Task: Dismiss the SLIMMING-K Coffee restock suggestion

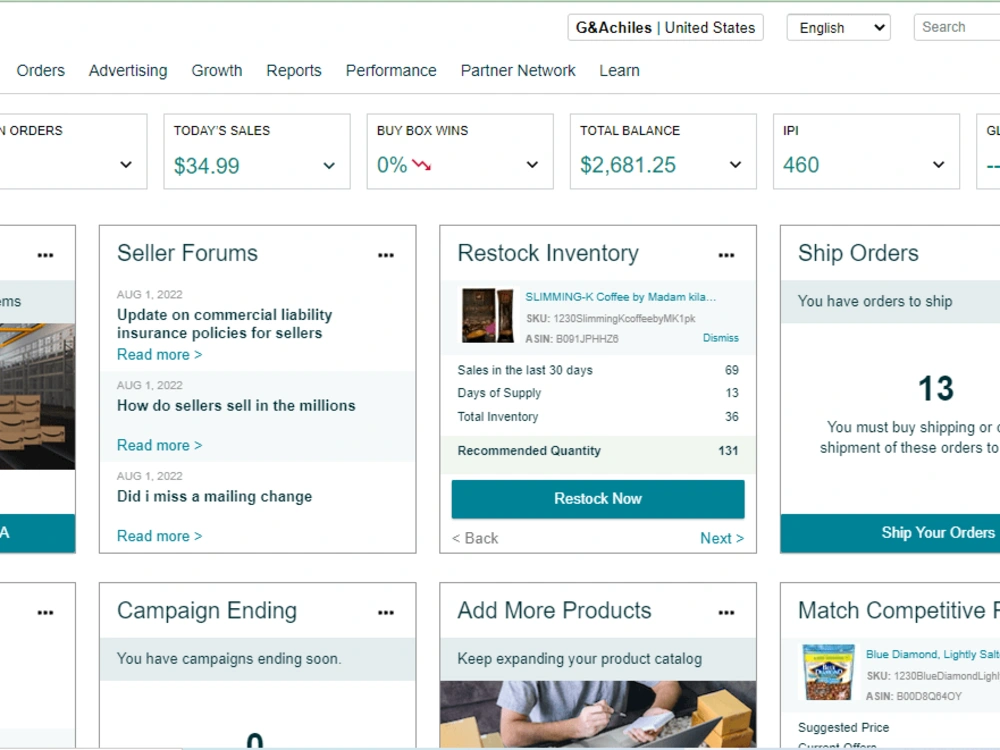Action: click(721, 338)
